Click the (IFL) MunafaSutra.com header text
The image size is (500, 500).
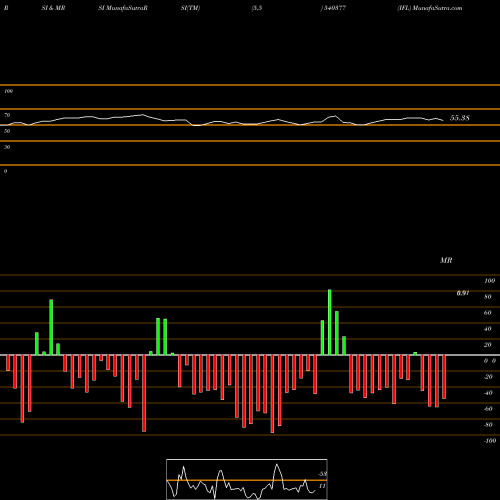[430, 8]
